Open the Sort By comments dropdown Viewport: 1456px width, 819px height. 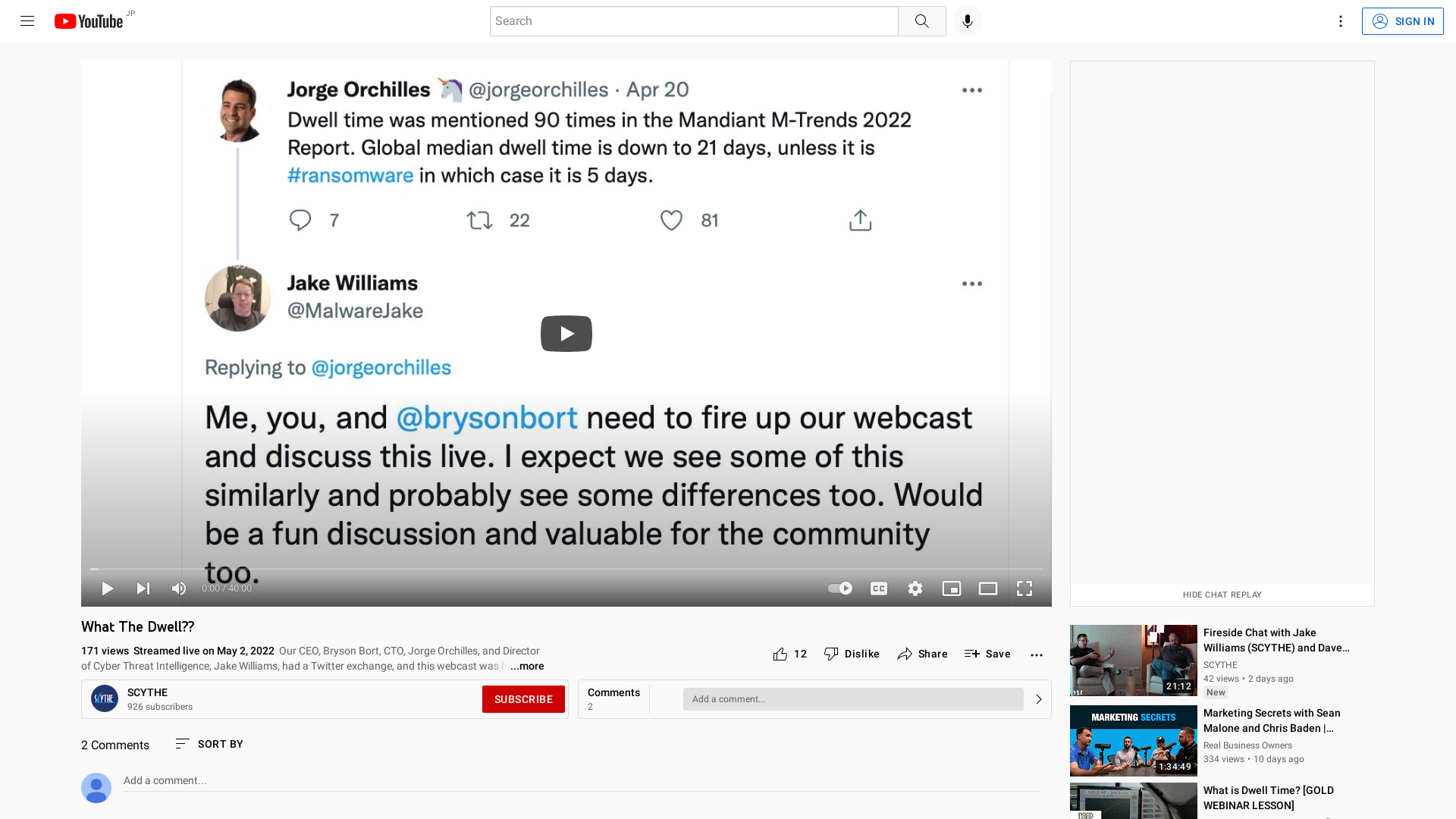tap(209, 744)
